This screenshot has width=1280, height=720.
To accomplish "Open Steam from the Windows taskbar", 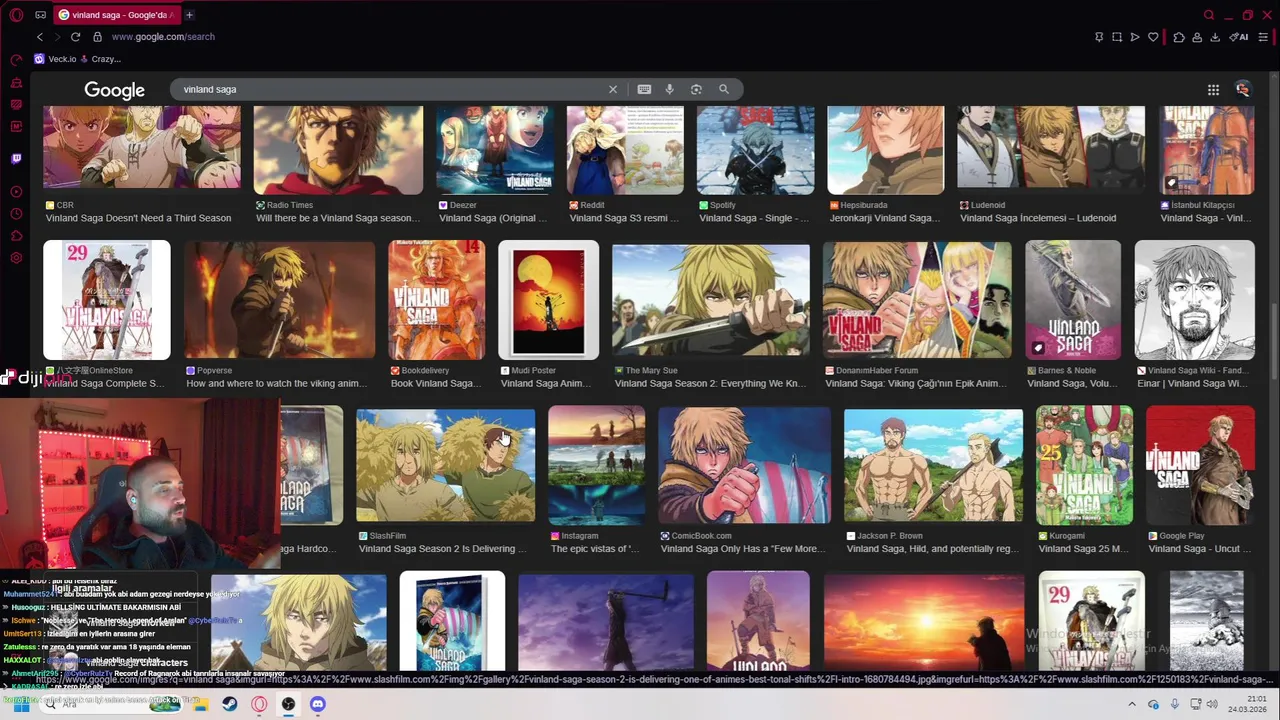I will click(x=229, y=704).
